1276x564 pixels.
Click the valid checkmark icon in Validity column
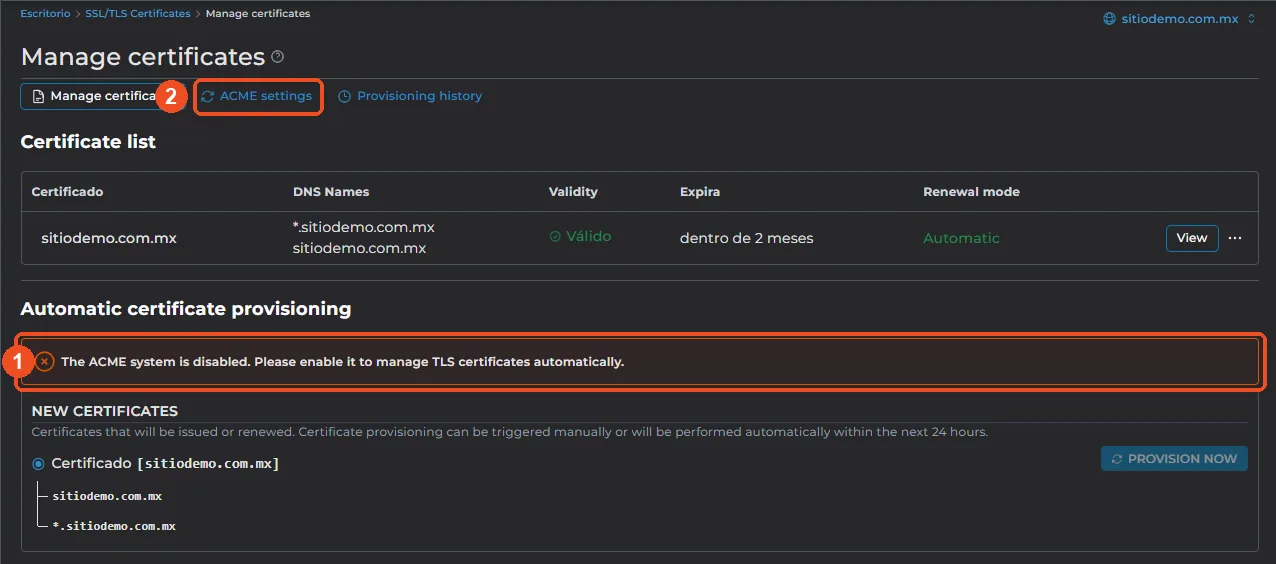(x=555, y=238)
